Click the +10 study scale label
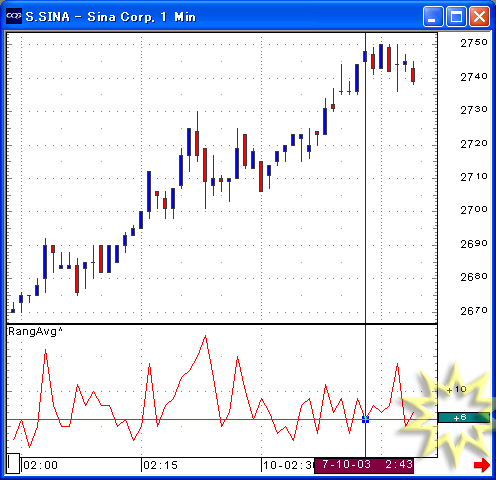Screen dimensions: 496x480 pos(457,389)
